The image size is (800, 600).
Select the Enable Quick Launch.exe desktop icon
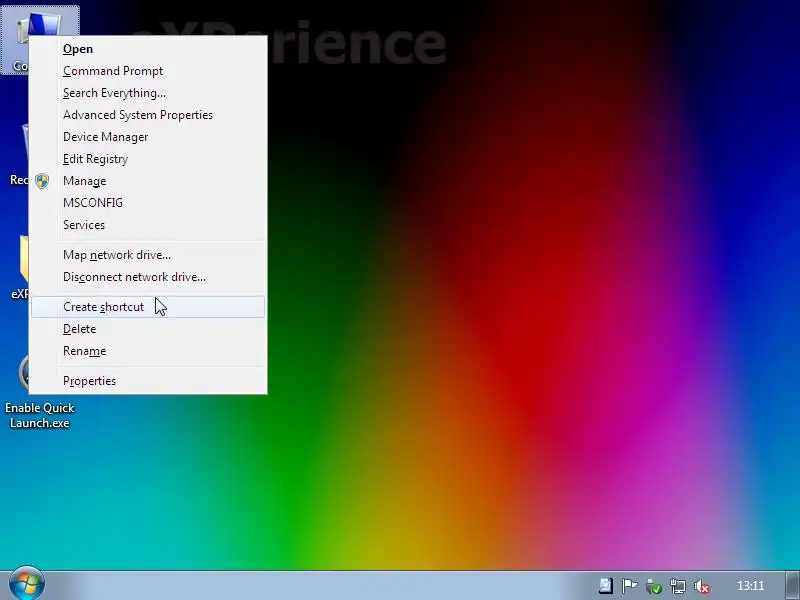pyautogui.click(x=40, y=390)
